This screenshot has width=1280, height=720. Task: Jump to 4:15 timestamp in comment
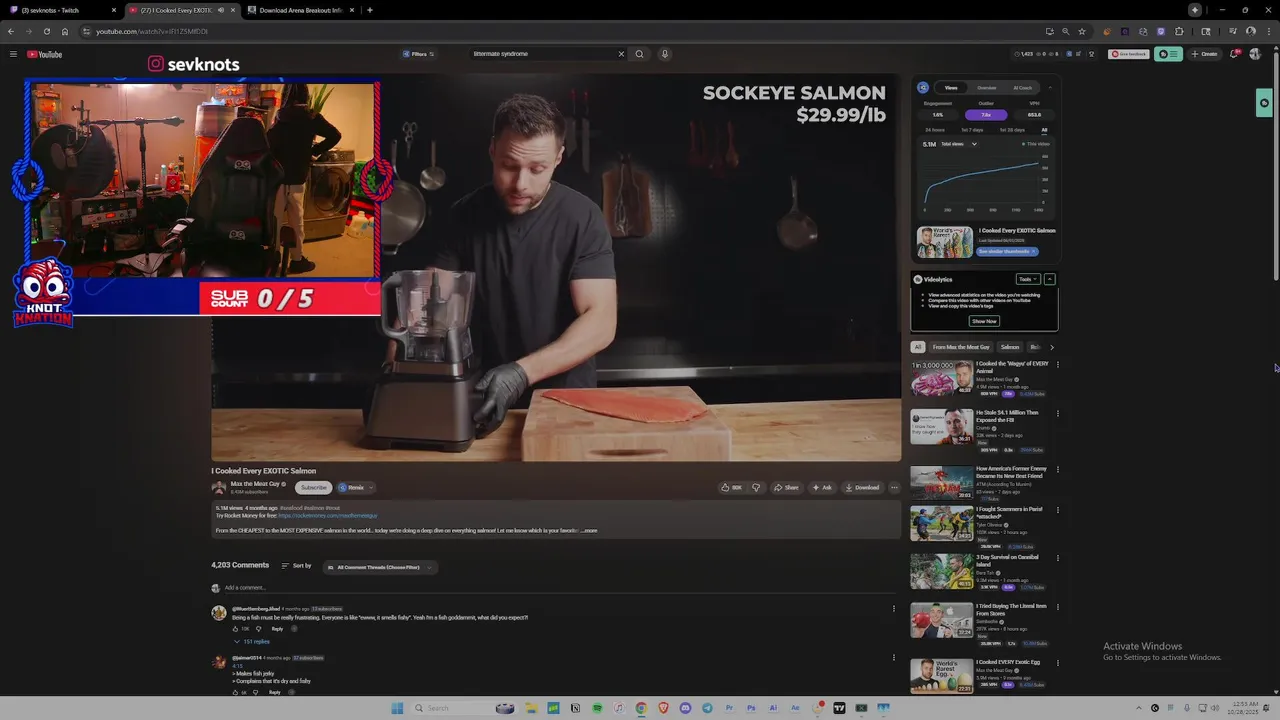click(237, 666)
